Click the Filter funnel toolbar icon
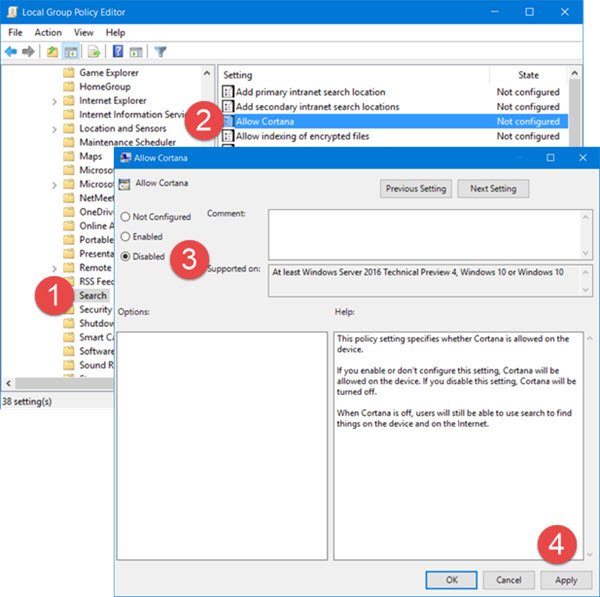 (160, 52)
